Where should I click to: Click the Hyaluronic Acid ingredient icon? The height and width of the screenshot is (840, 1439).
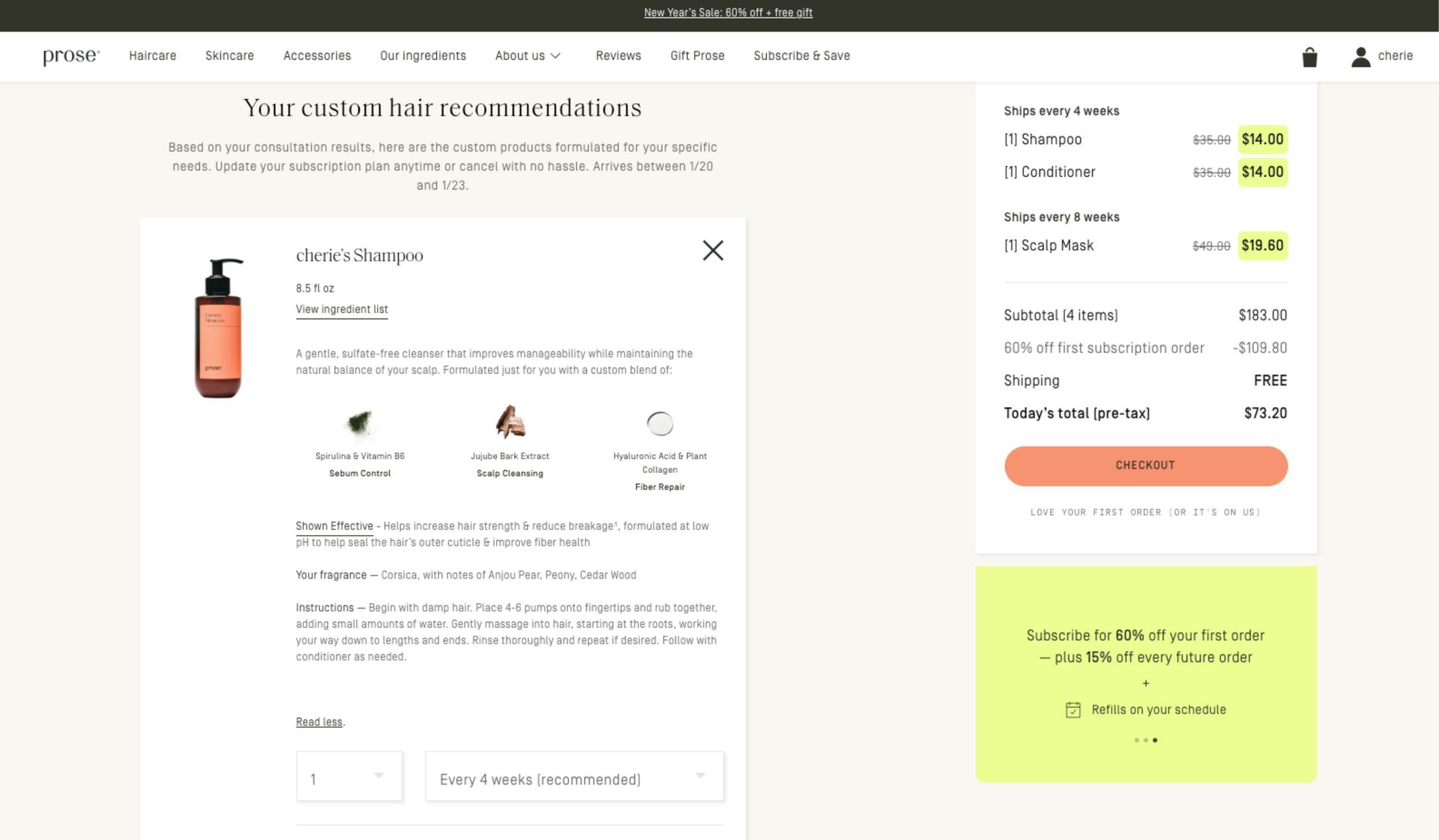pos(660,423)
